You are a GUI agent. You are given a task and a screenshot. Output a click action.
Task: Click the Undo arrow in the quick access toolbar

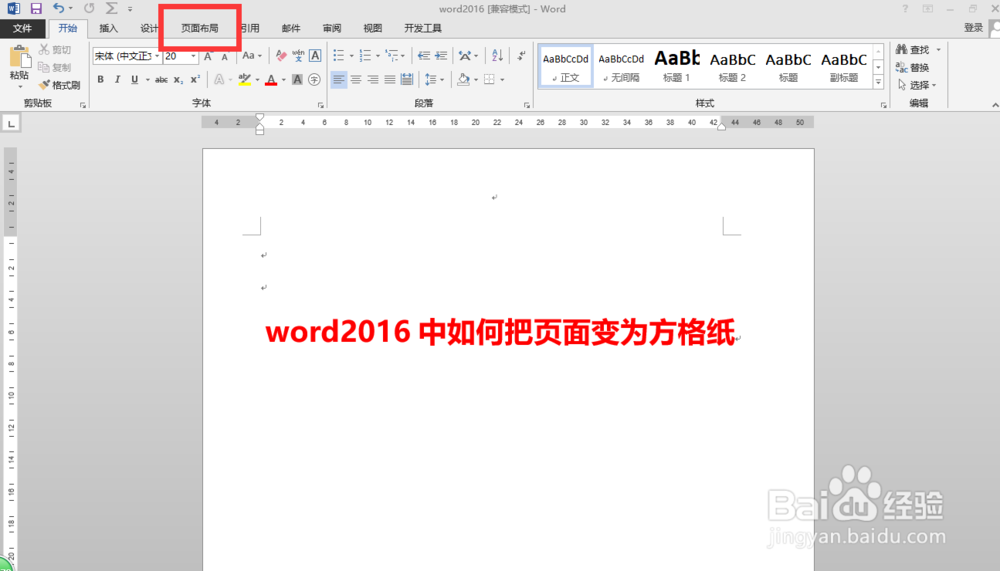(58, 8)
